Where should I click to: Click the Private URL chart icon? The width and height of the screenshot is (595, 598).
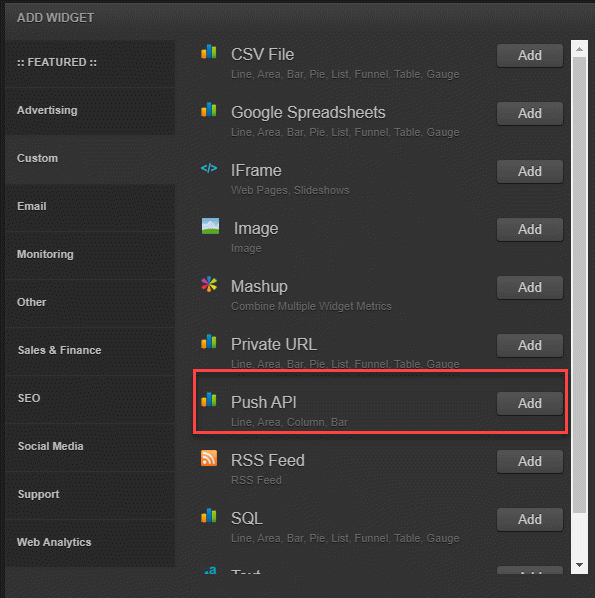(209, 342)
